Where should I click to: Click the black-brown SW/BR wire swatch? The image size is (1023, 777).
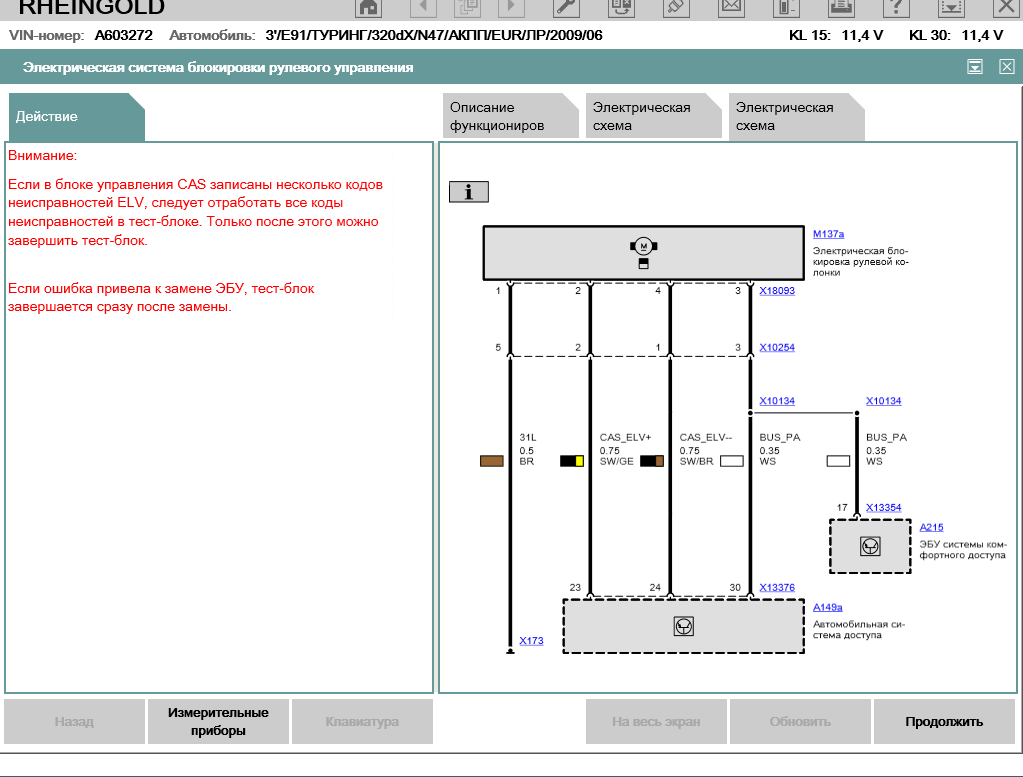pyautogui.click(x=652, y=461)
